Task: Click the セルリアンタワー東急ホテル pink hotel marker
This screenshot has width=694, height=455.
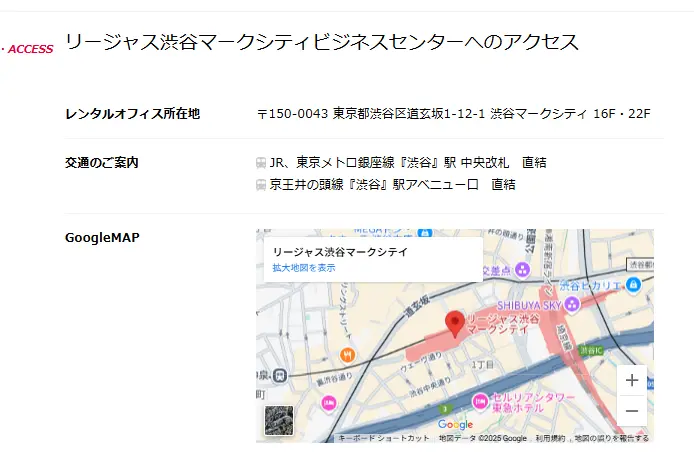Action: click(x=480, y=401)
